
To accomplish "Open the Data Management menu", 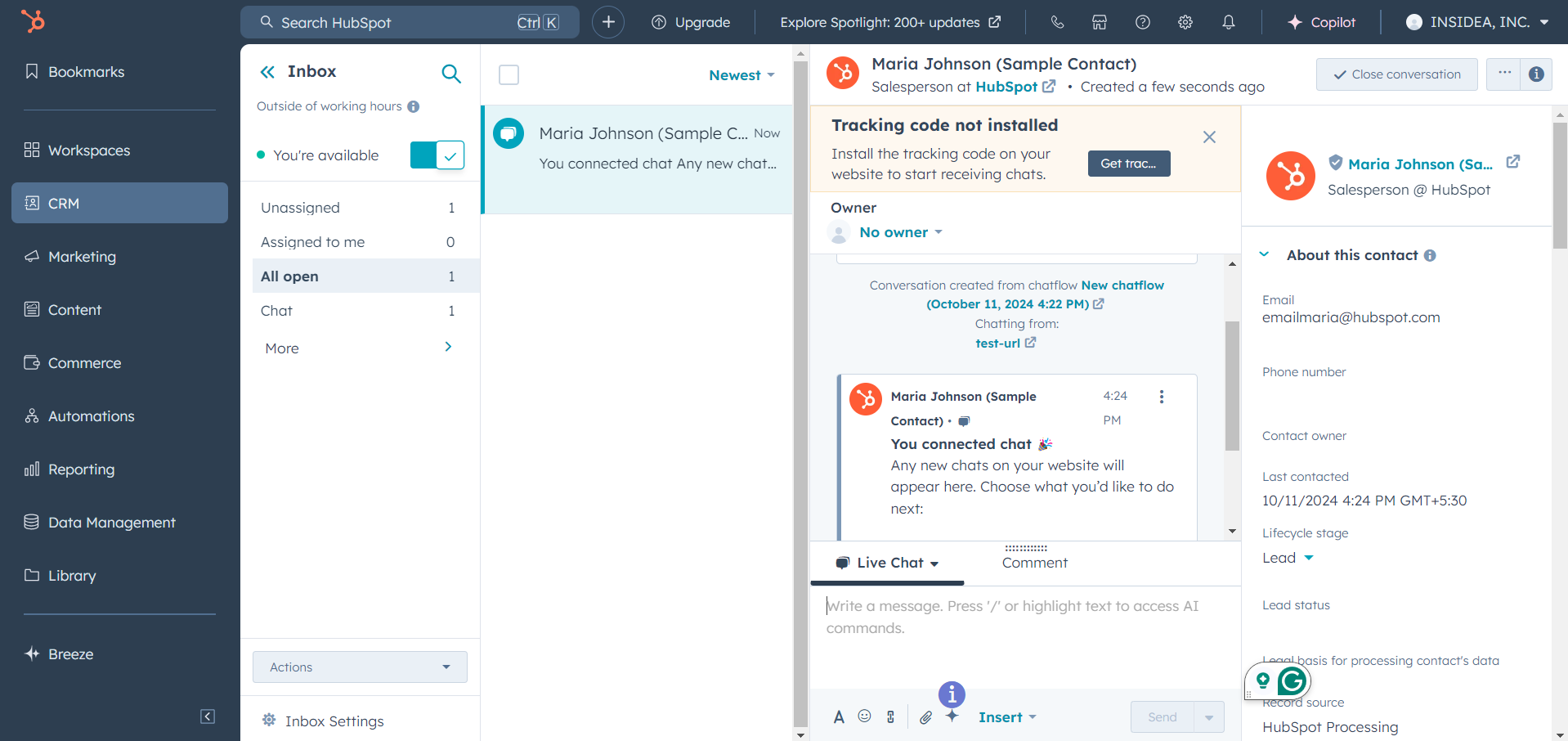I will [119, 523].
